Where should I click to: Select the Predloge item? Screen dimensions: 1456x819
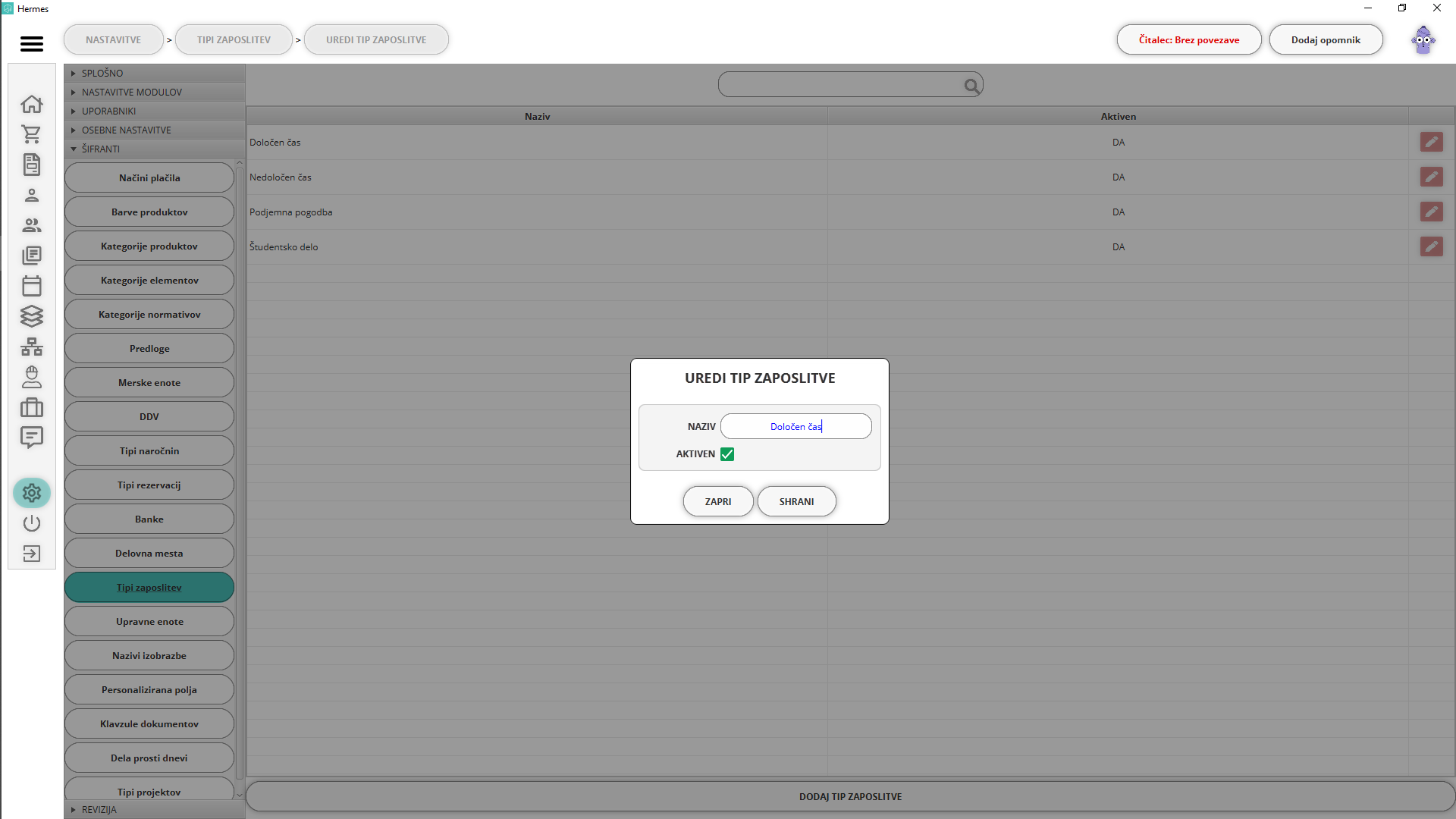tap(149, 348)
